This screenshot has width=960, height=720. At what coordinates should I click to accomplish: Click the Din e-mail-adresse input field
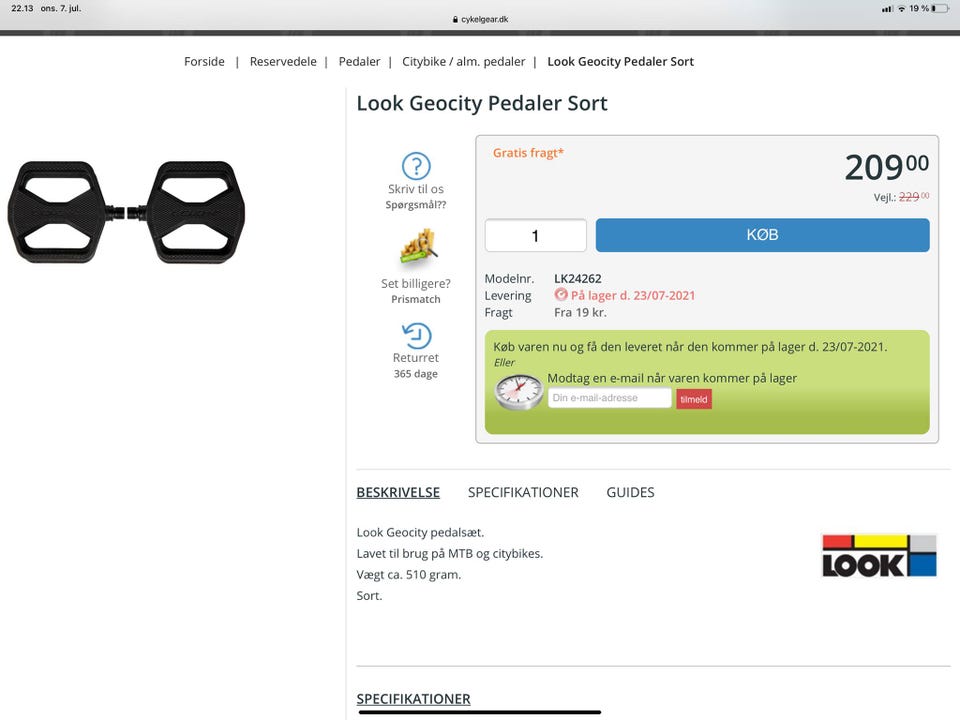coord(610,398)
